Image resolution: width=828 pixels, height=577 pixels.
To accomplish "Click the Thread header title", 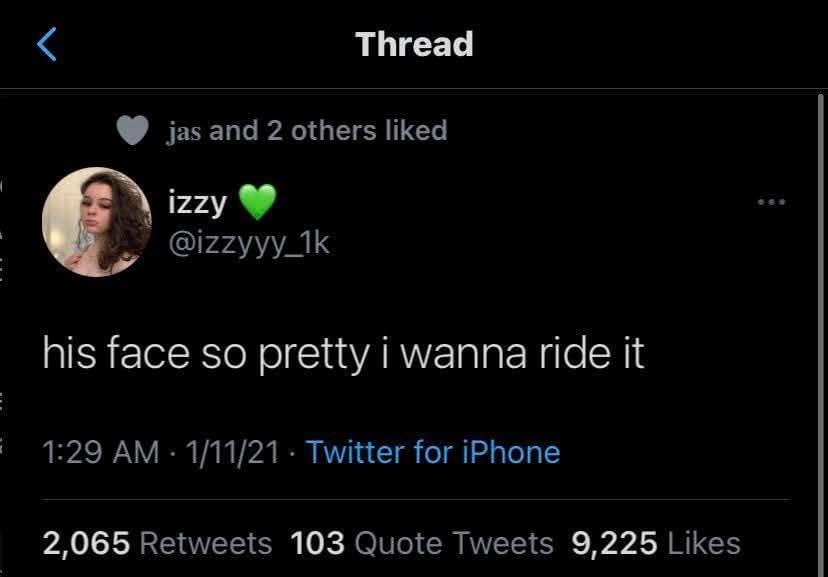I will click(414, 44).
